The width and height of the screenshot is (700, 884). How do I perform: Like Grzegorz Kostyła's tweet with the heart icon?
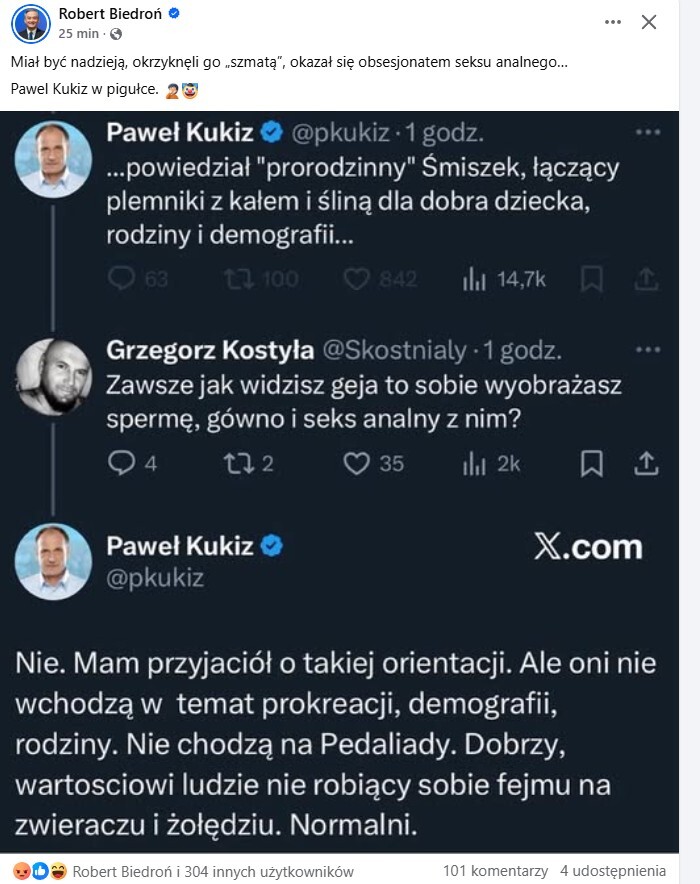click(x=357, y=463)
